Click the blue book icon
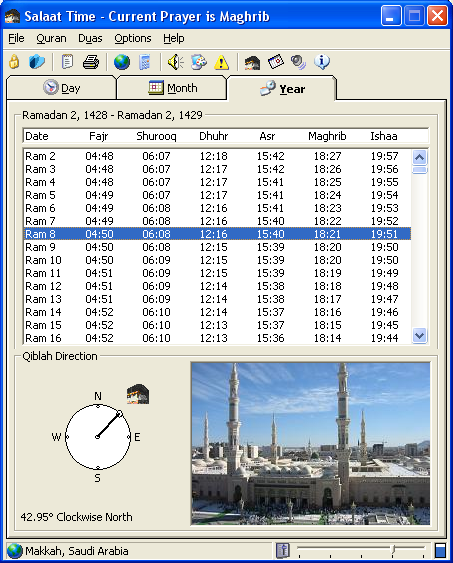 (37, 62)
